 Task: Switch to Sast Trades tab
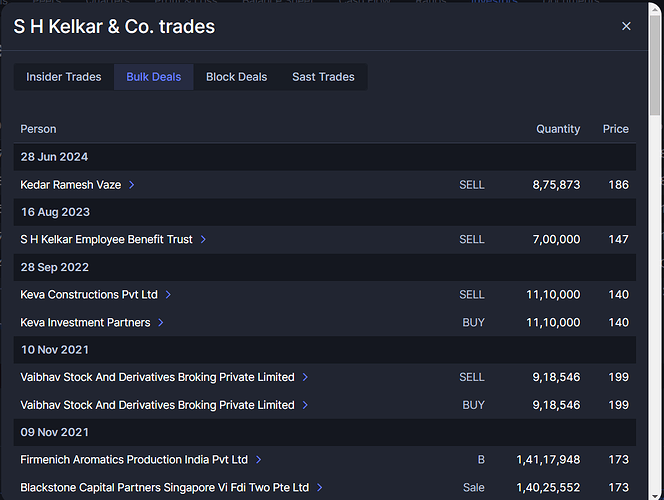[323, 77]
